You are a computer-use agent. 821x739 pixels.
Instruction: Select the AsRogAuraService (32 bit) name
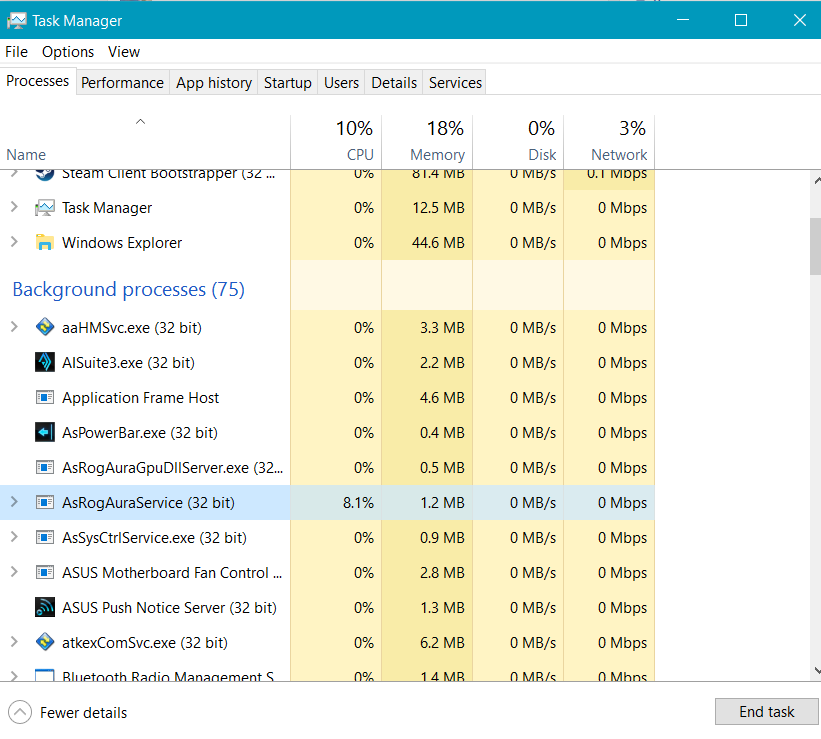(148, 503)
